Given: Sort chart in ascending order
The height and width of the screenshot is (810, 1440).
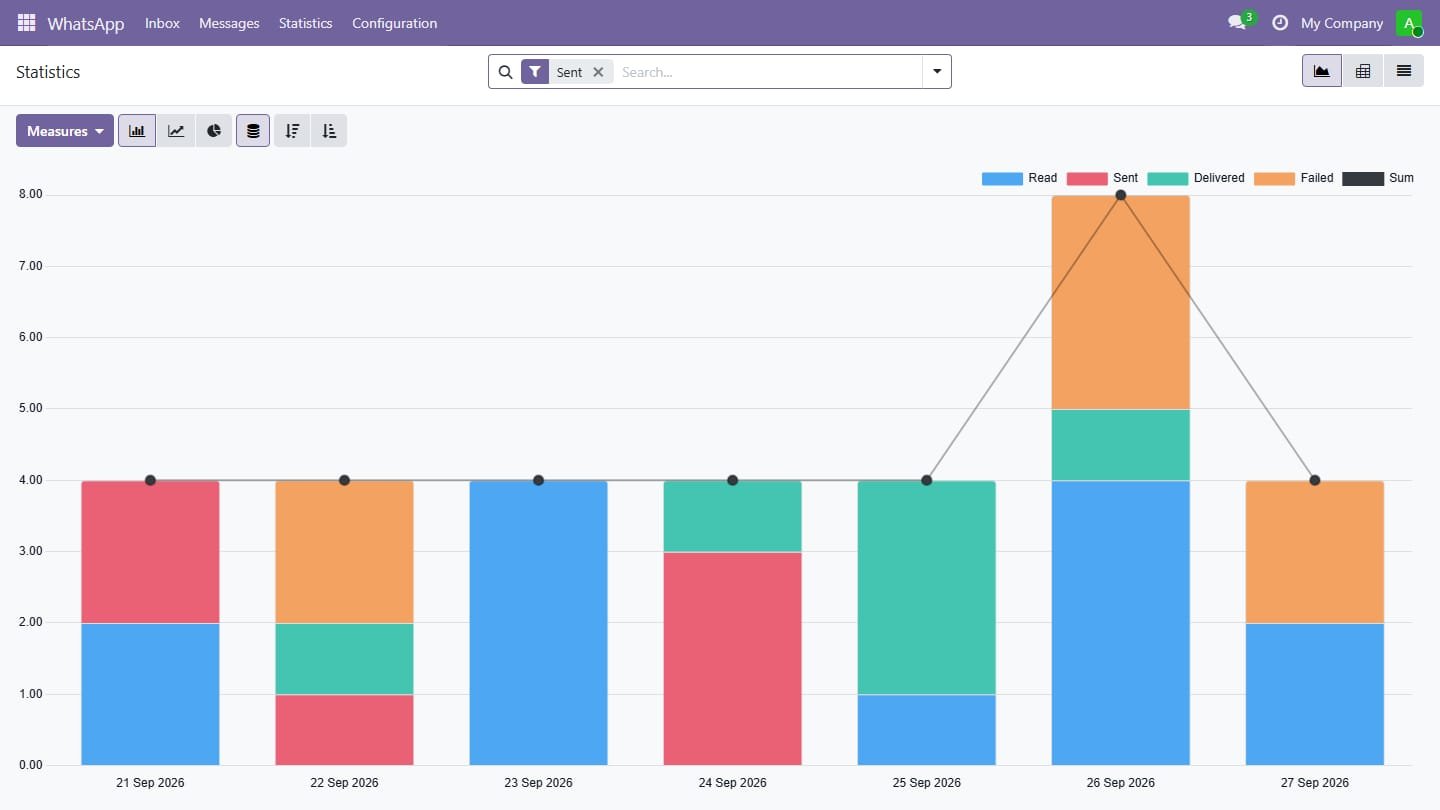Looking at the screenshot, I should pos(329,131).
